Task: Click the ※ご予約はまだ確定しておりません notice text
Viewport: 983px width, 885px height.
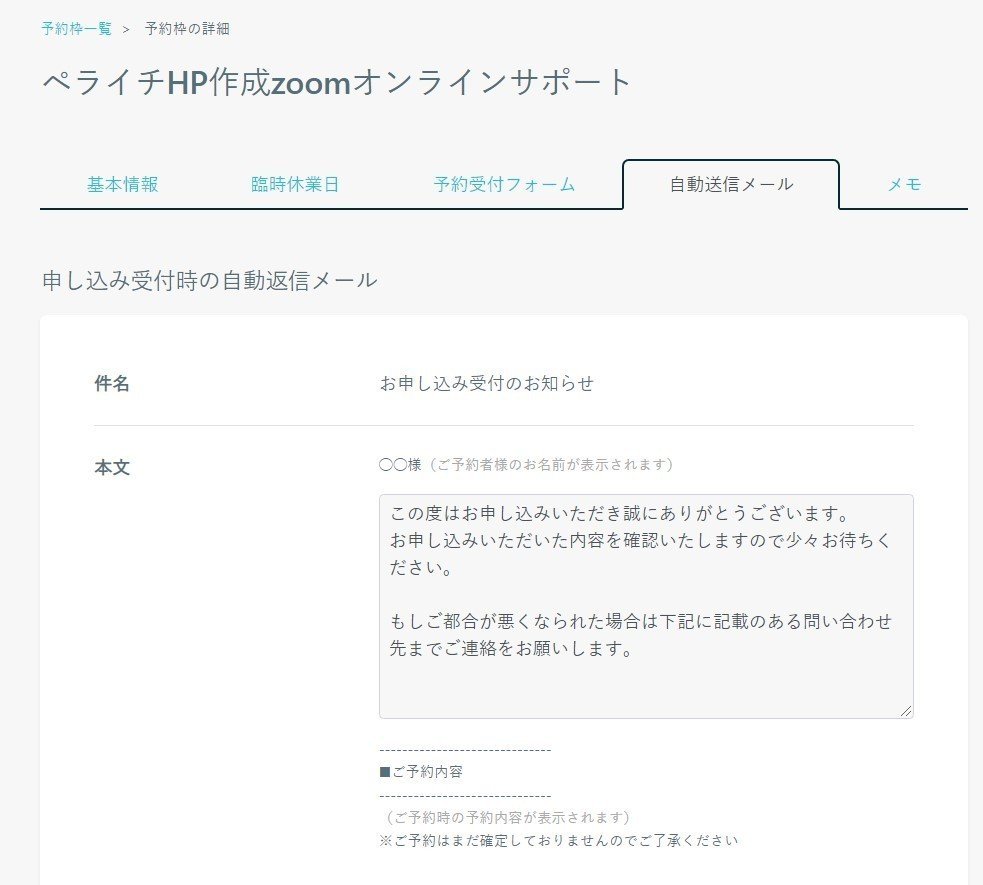Action: [557, 840]
